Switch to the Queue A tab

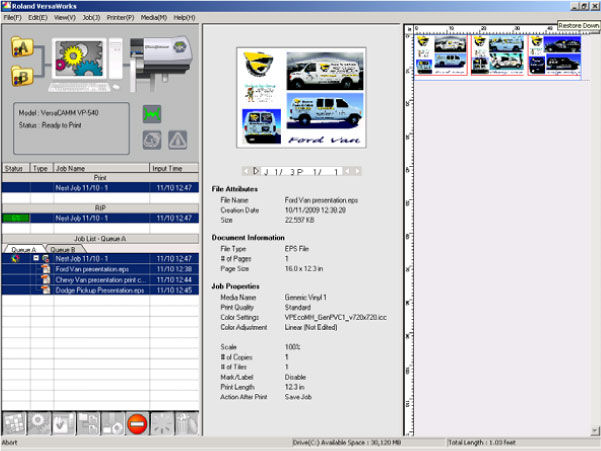tap(23, 249)
